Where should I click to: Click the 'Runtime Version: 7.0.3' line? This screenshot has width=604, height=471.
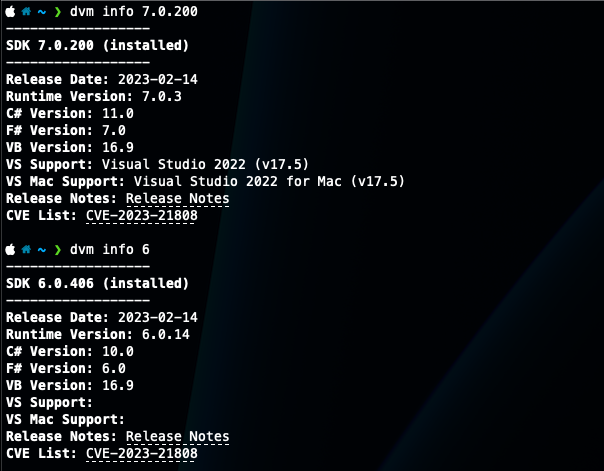coord(94,96)
